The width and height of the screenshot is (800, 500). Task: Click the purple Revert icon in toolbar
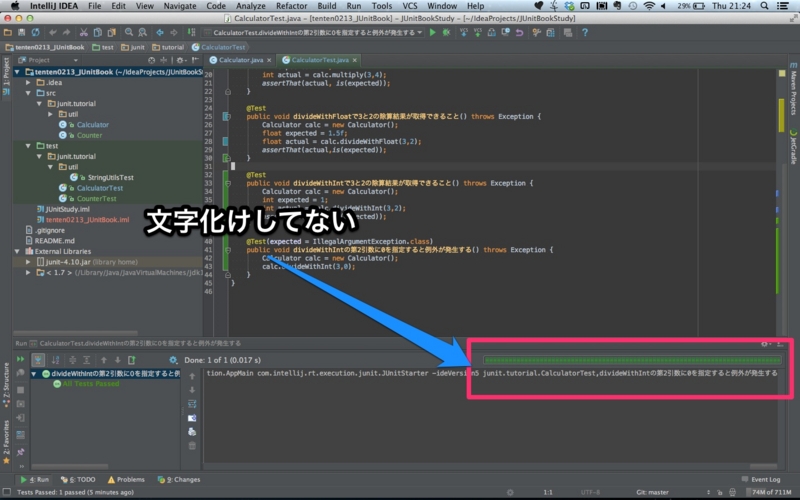(x=519, y=33)
